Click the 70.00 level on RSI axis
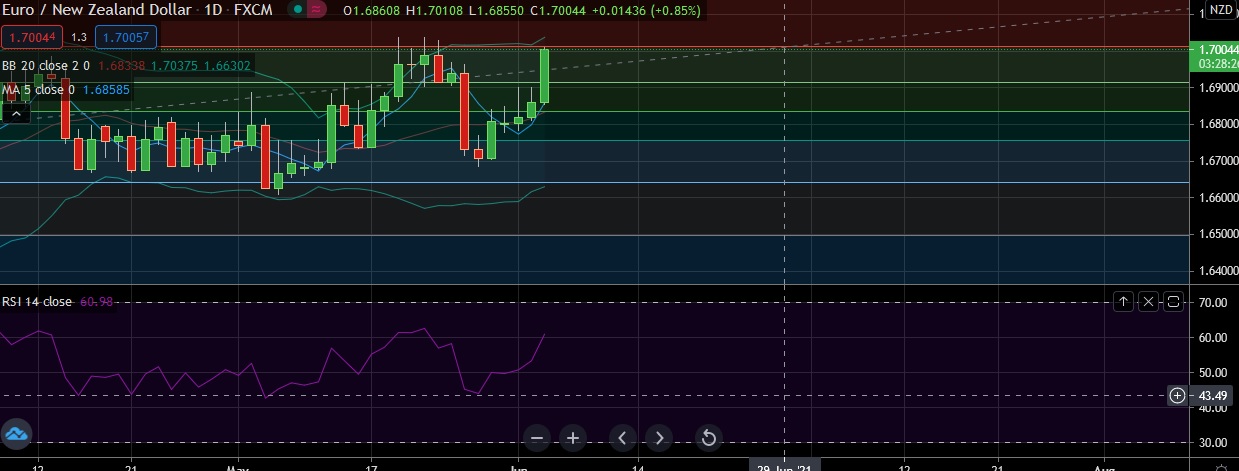This screenshot has height=471, width=1239. [1213, 301]
